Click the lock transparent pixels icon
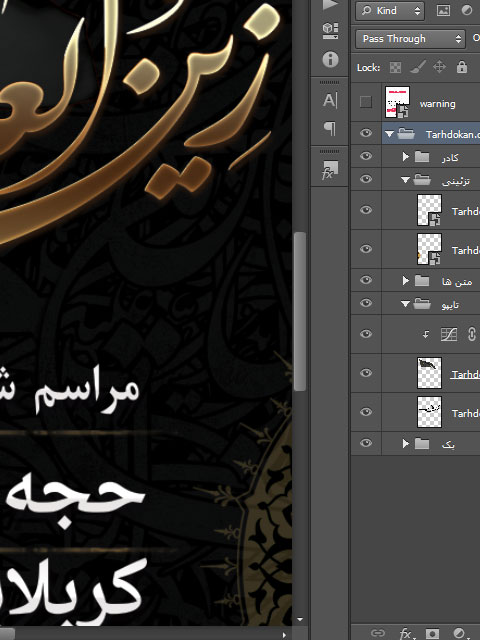 pyautogui.click(x=395, y=67)
